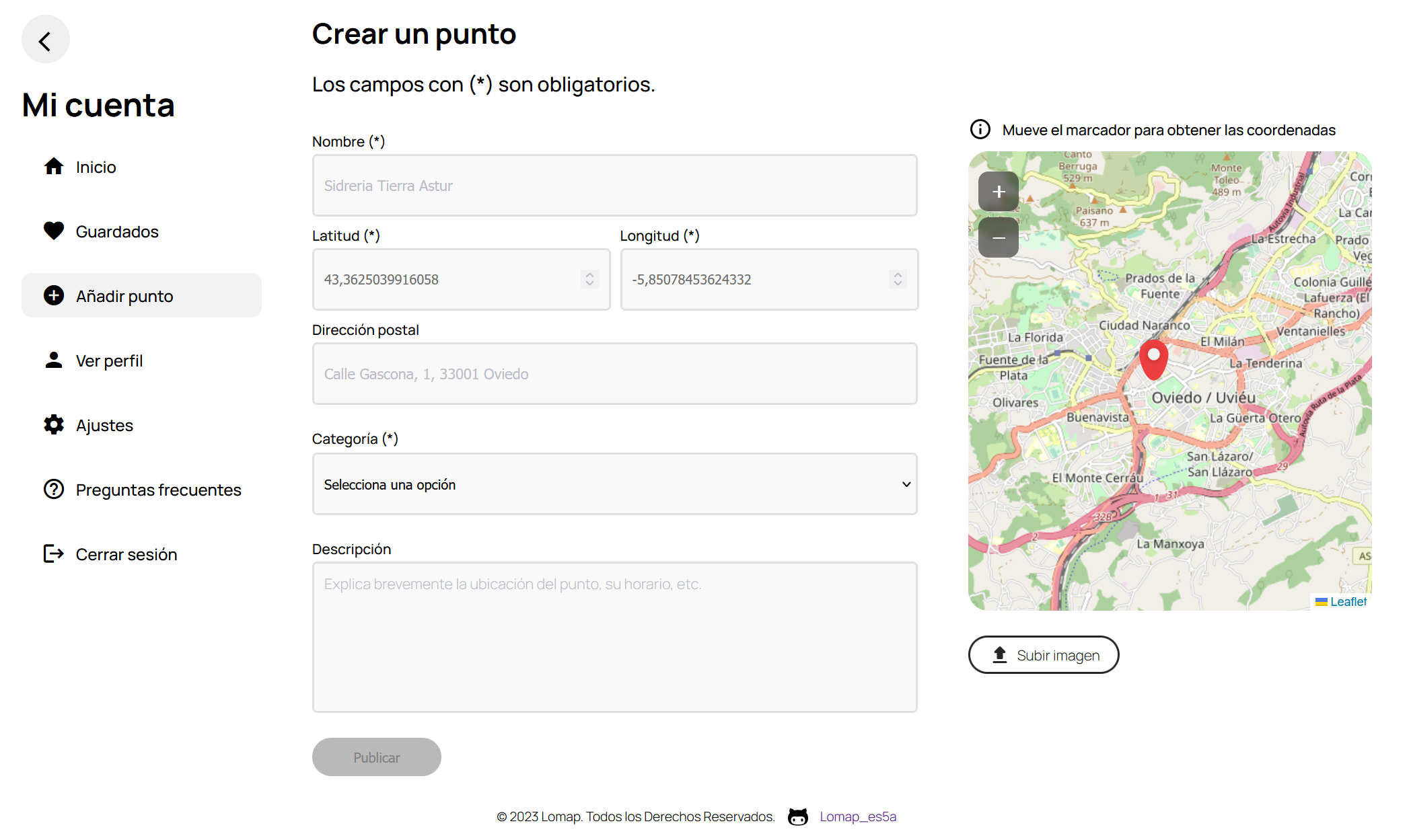Click the red map marker
Image resolution: width=1409 pixels, height=840 pixels.
pyautogui.click(x=1153, y=358)
